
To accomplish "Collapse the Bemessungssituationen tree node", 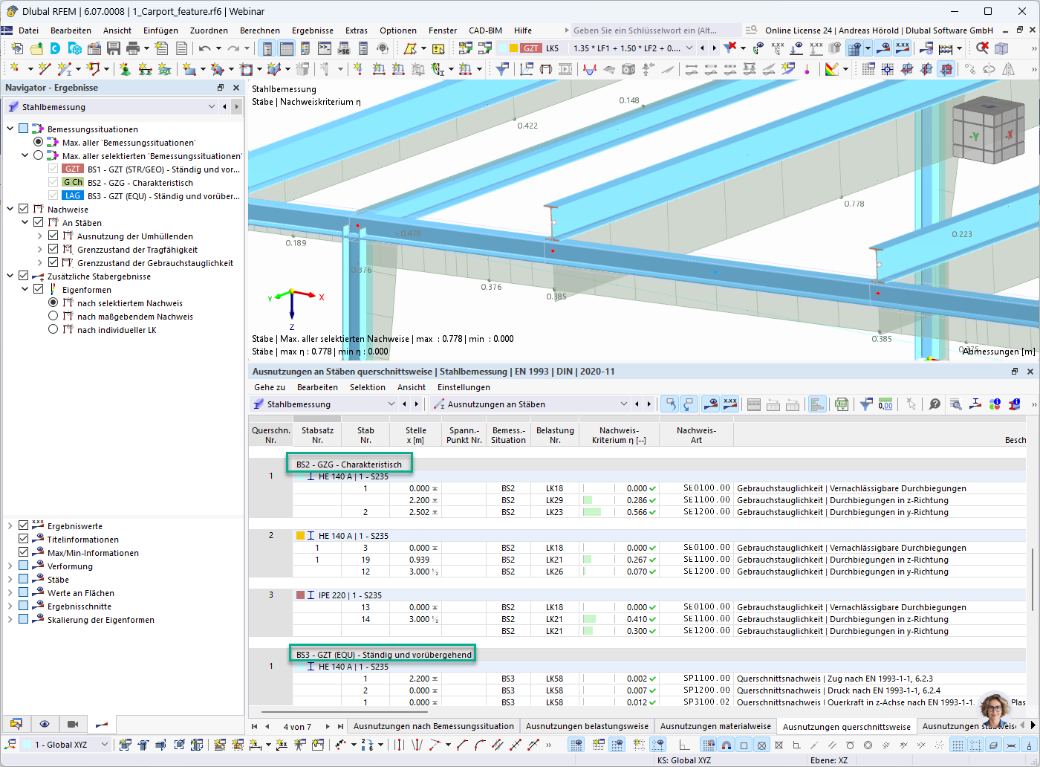I will [10, 129].
